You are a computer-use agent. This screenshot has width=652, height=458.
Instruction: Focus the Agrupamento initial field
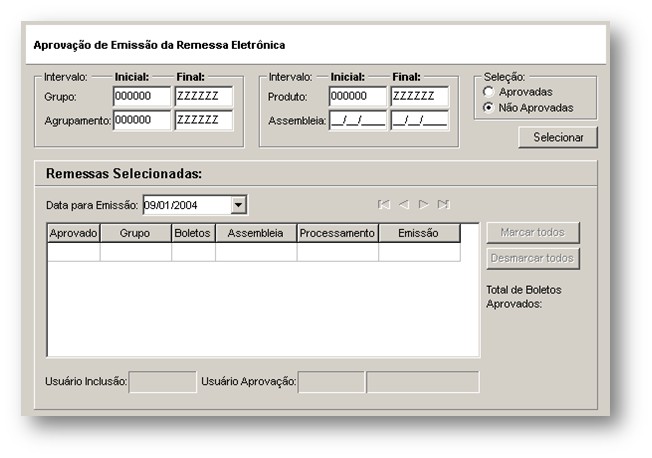tap(142, 120)
